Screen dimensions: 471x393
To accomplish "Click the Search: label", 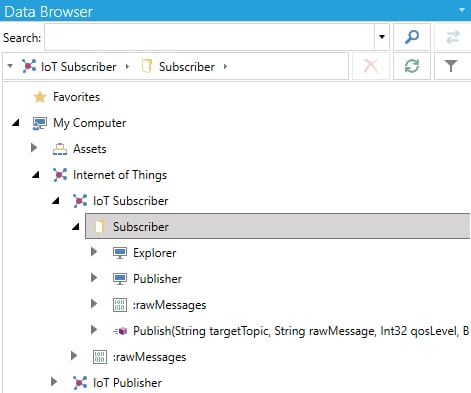I will 22,38.
